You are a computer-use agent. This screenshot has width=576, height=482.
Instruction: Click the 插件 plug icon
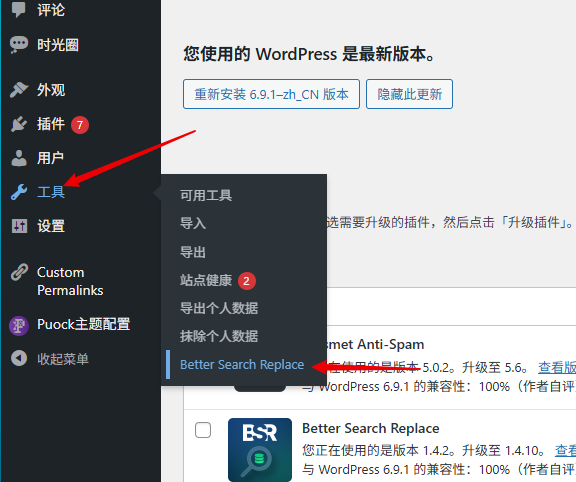pyautogui.click(x=19, y=124)
